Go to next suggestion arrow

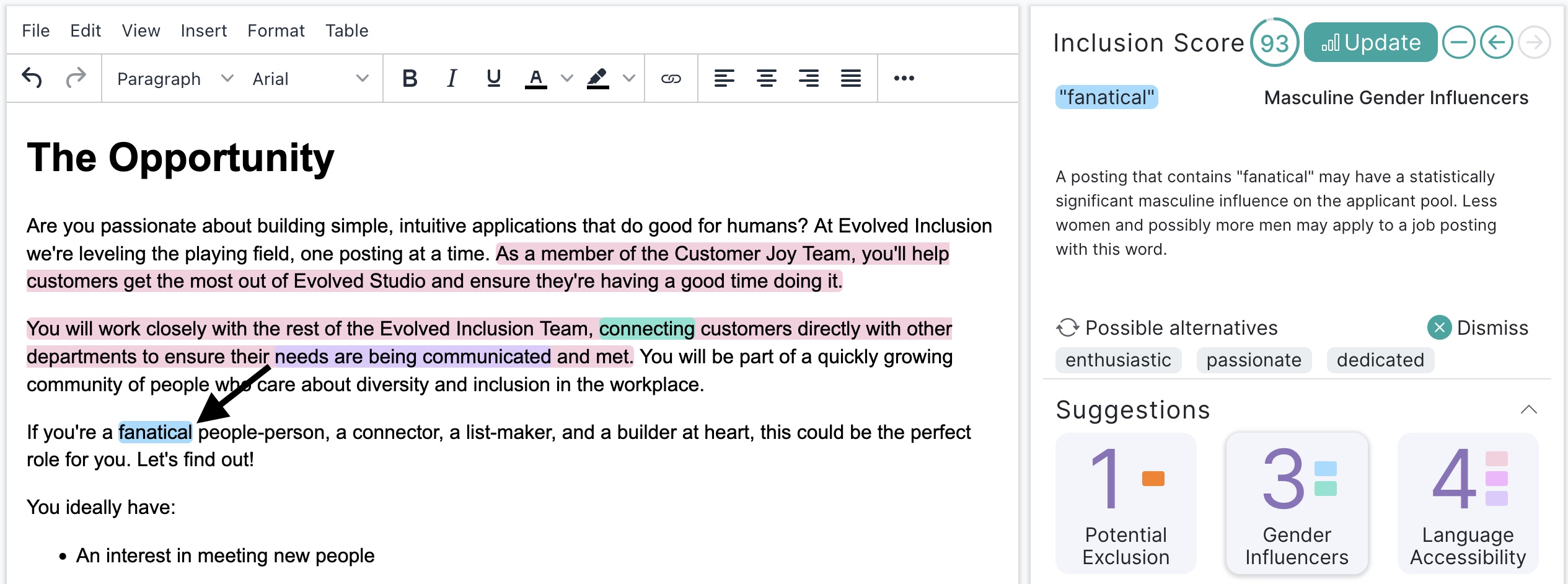point(1535,43)
